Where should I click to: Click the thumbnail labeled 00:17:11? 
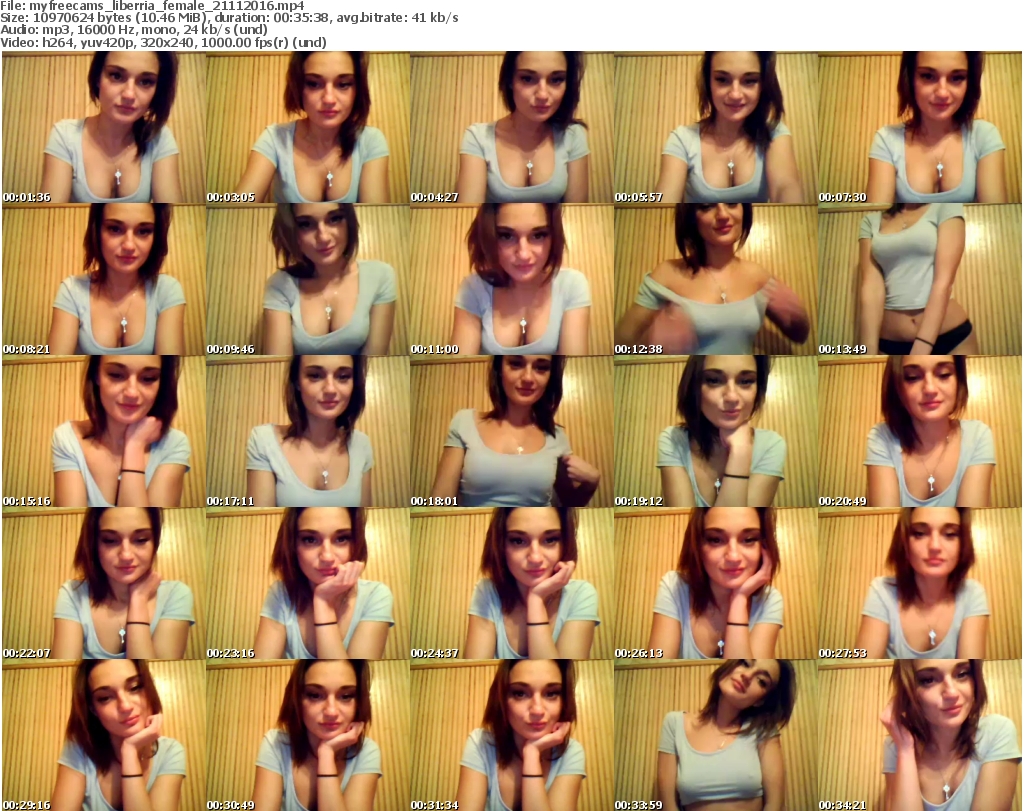pyautogui.click(x=308, y=432)
